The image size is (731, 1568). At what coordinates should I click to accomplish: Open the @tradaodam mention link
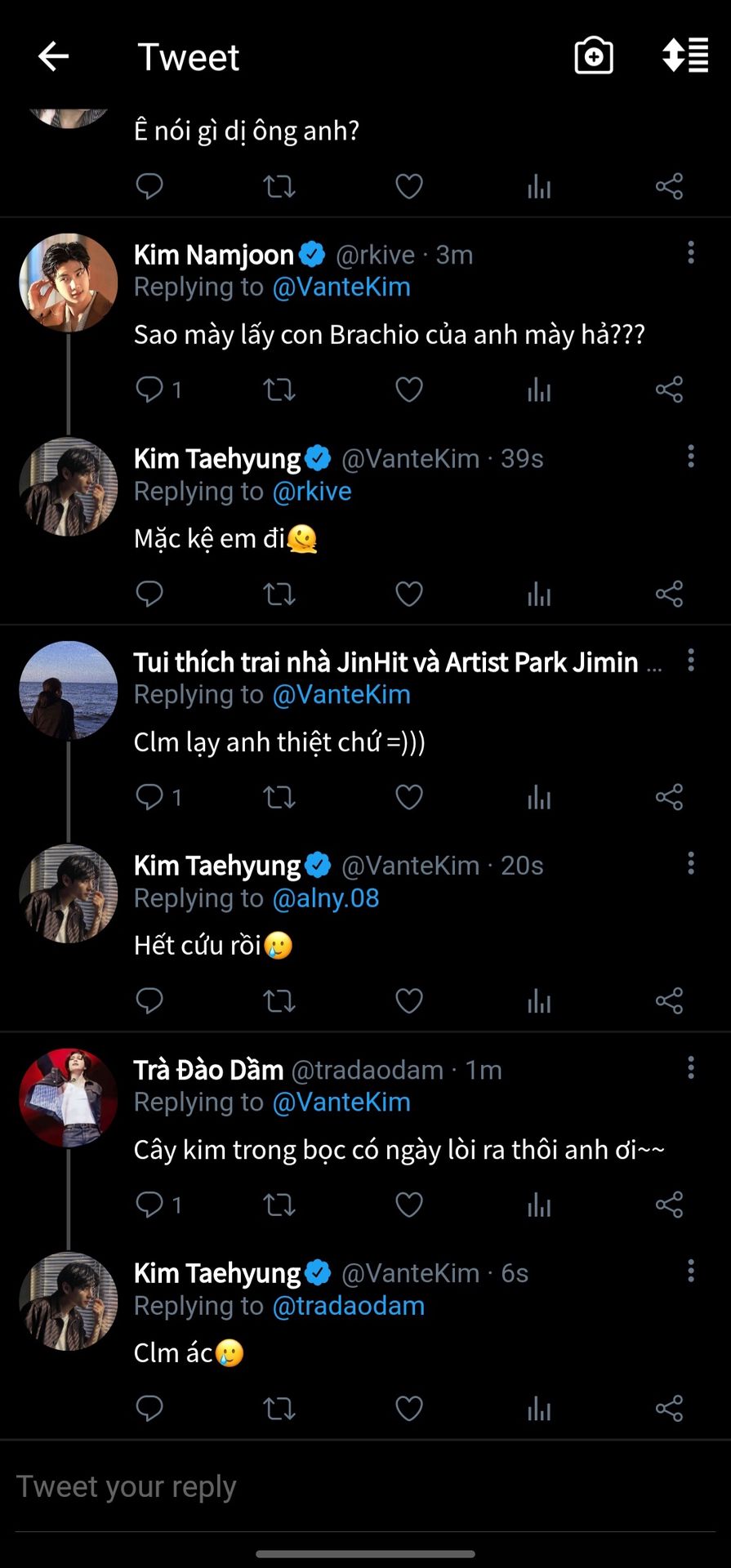pos(349,1306)
